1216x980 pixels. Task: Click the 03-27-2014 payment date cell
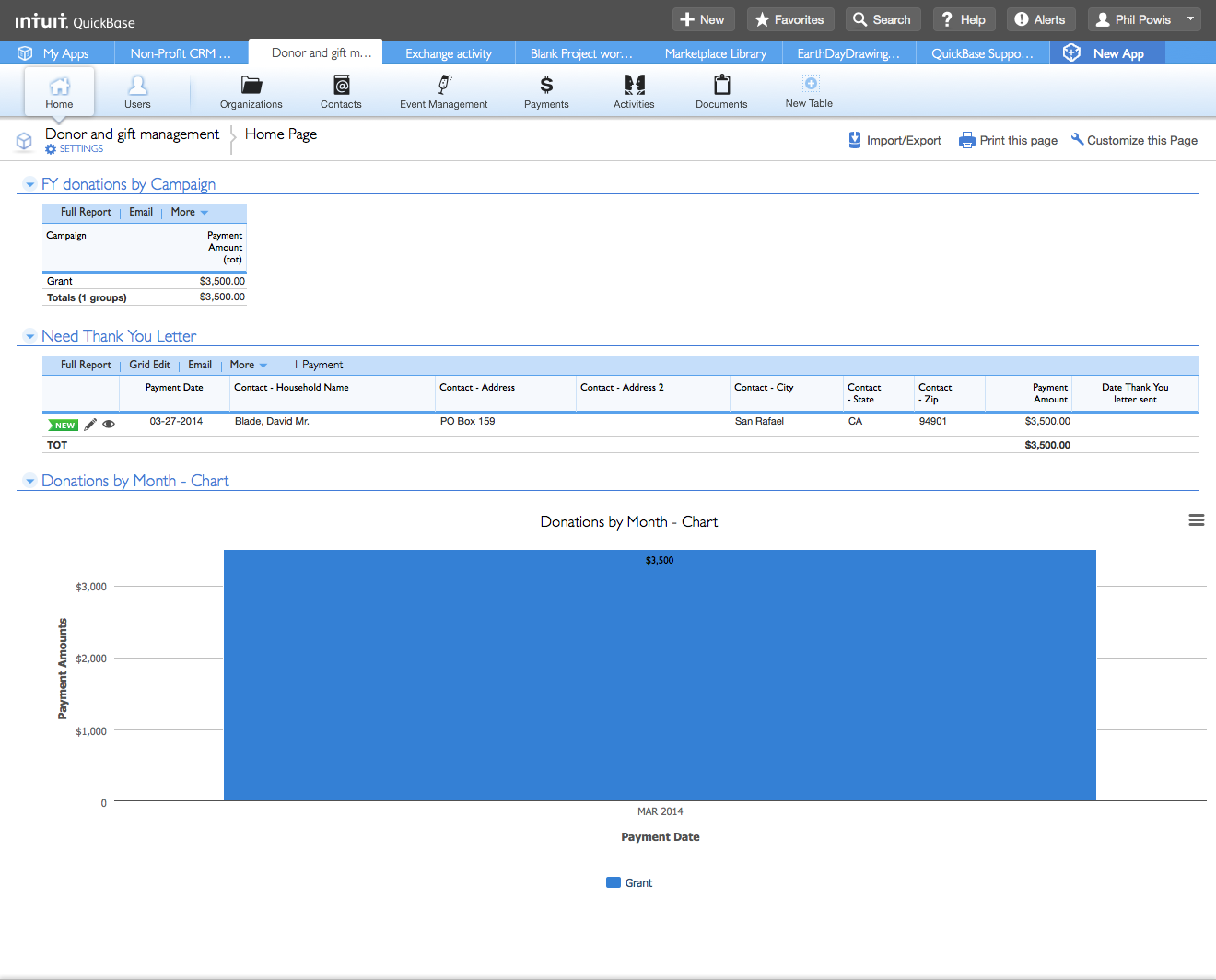point(176,421)
